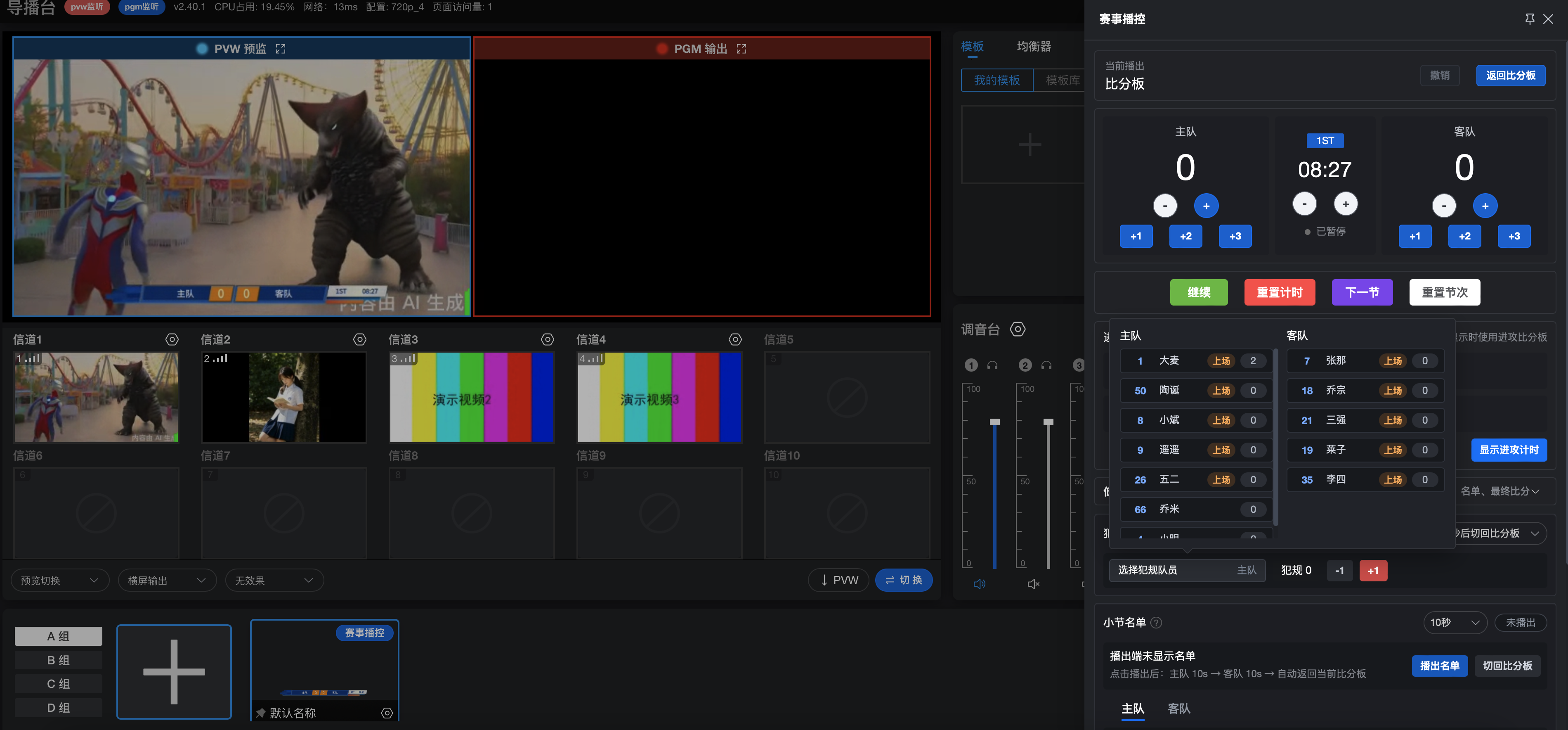Switch to the 均衡器 tab
This screenshot has height=730, width=1568.
(1034, 46)
